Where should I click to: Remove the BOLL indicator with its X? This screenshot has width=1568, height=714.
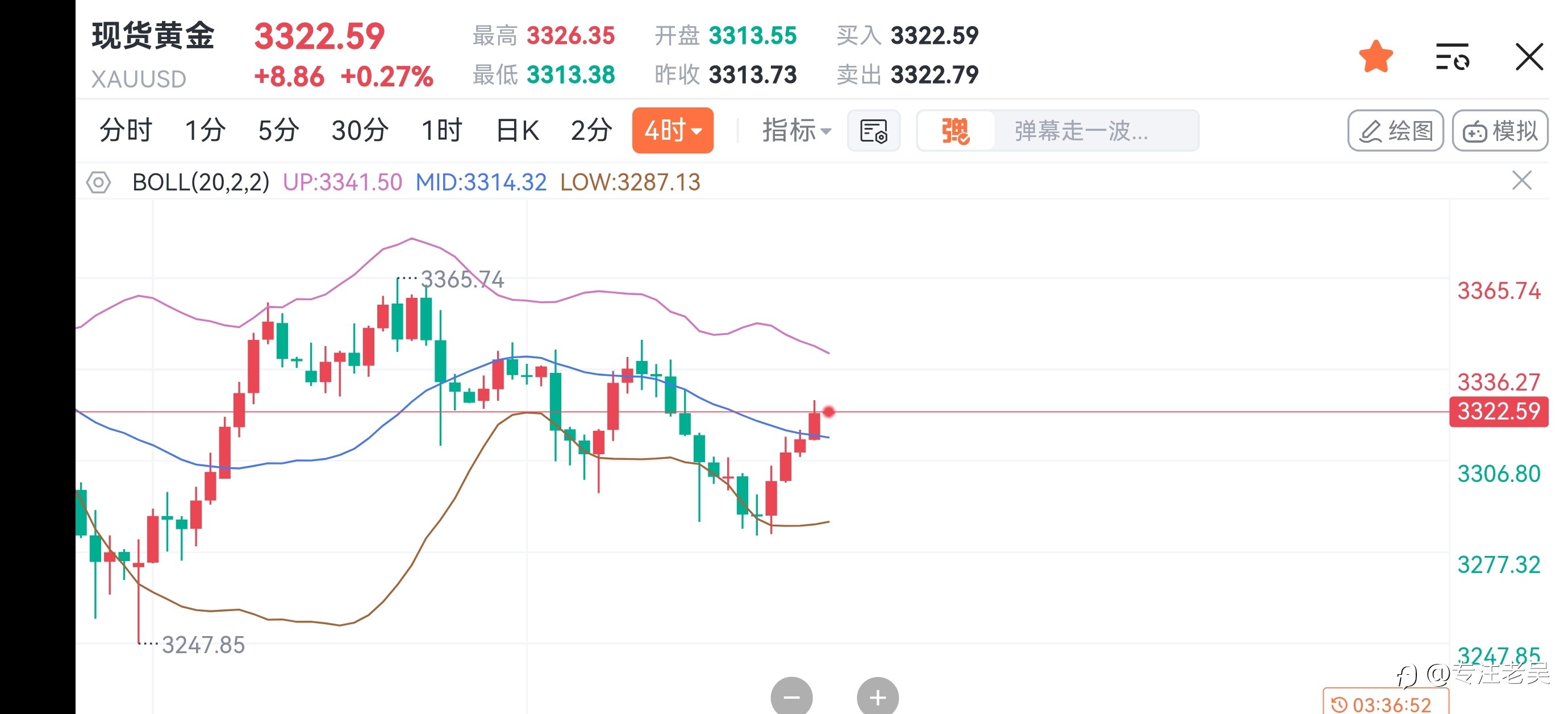tap(1522, 181)
